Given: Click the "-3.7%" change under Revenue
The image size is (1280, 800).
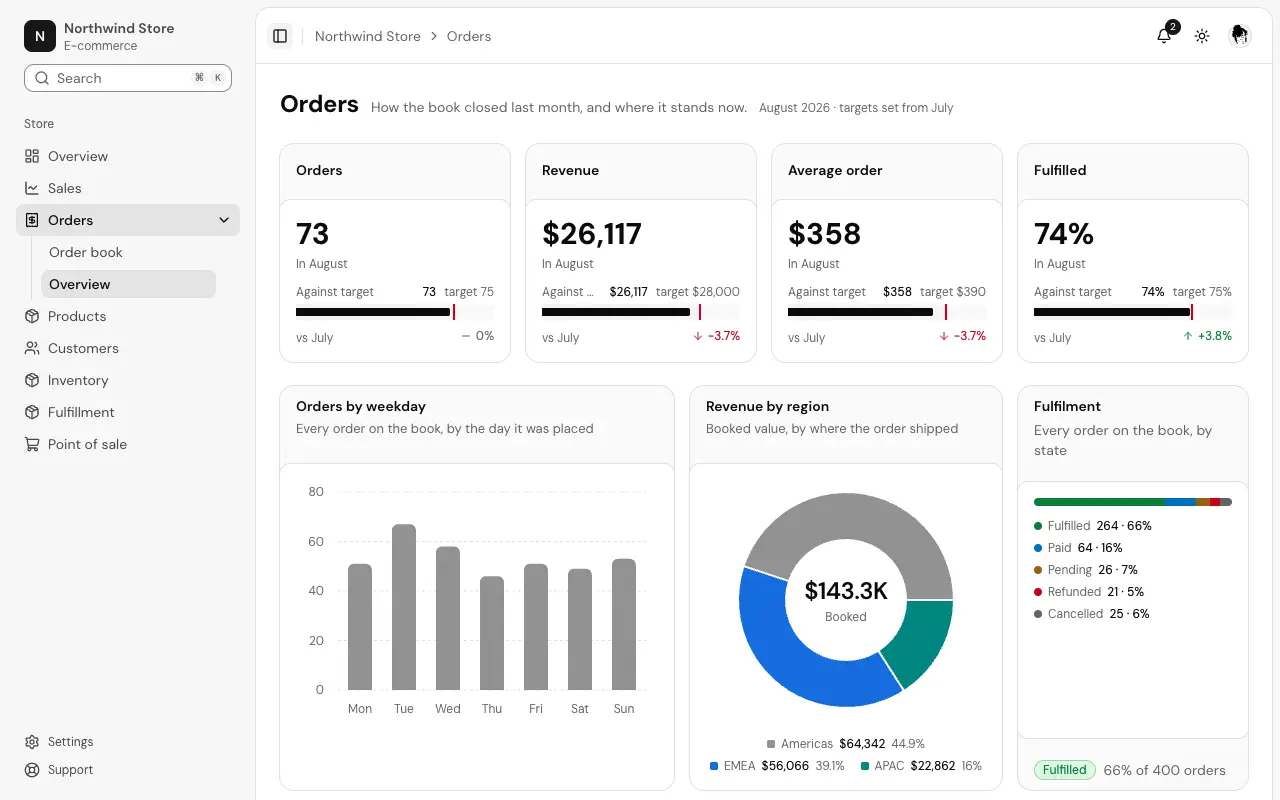Looking at the screenshot, I should click(717, 336).
